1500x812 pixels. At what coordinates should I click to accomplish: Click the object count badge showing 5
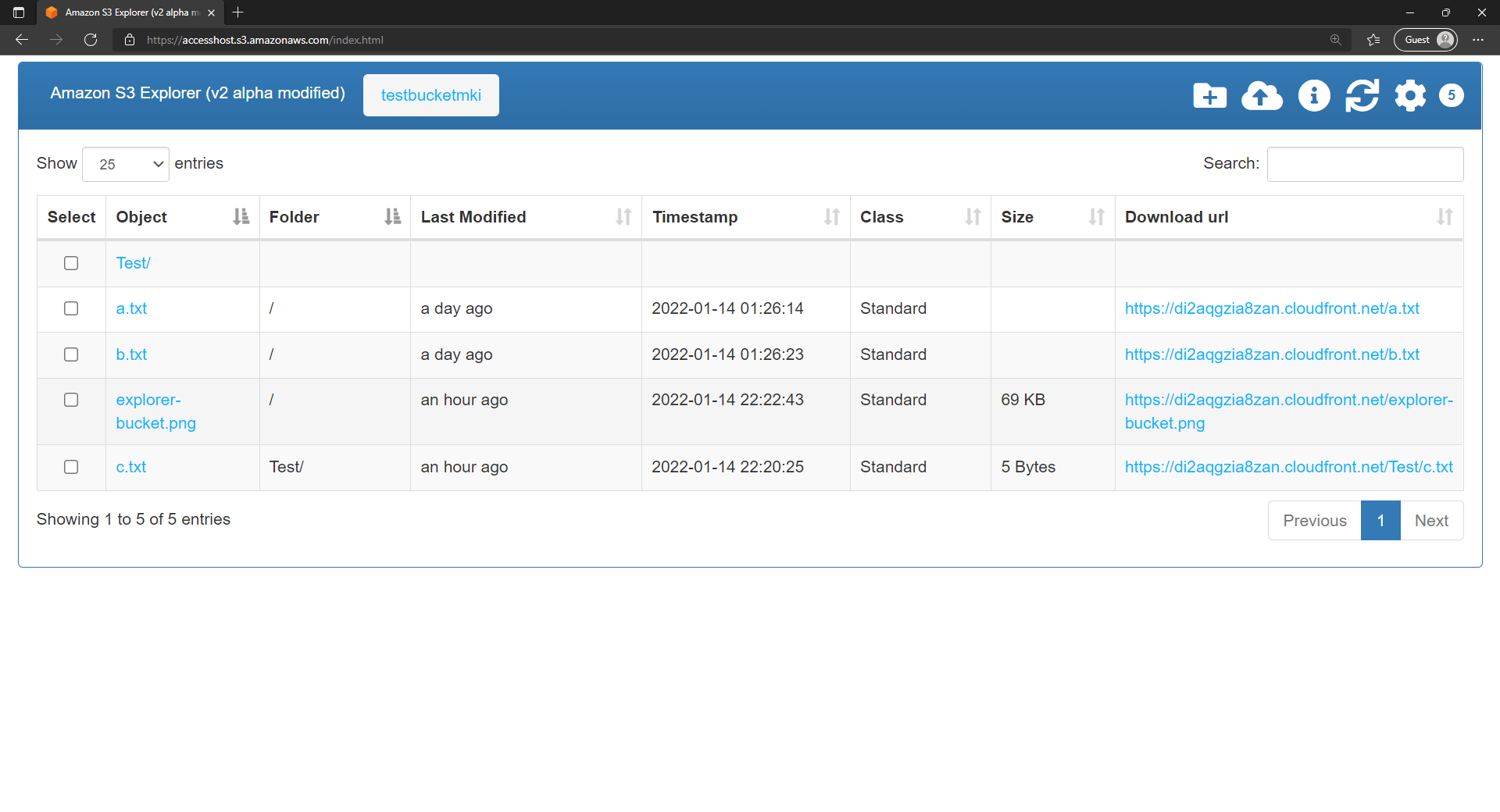coord(1452,95)
